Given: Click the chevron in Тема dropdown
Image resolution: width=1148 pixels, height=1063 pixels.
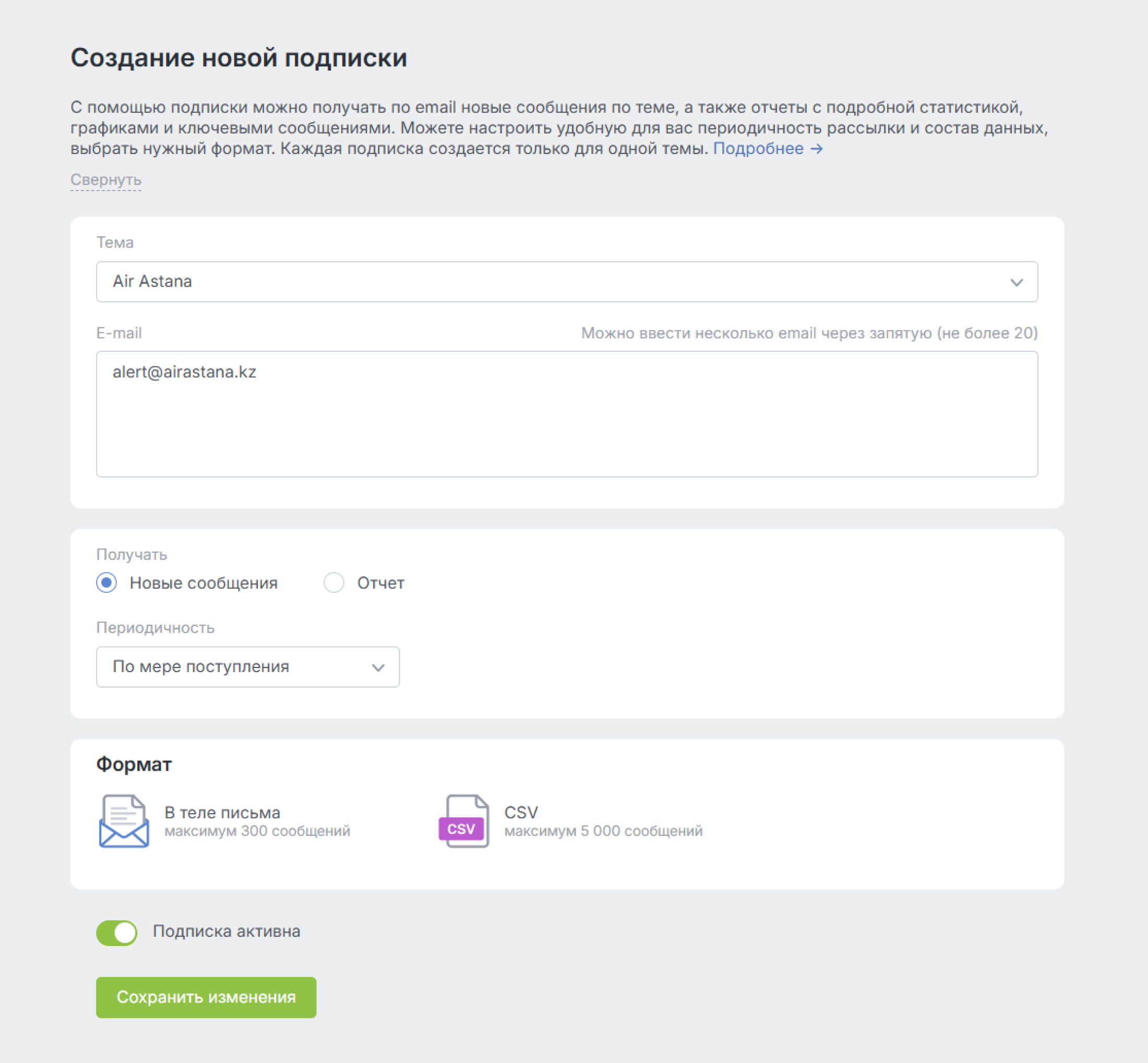Looking at the screenshot, I should 1017,282.
